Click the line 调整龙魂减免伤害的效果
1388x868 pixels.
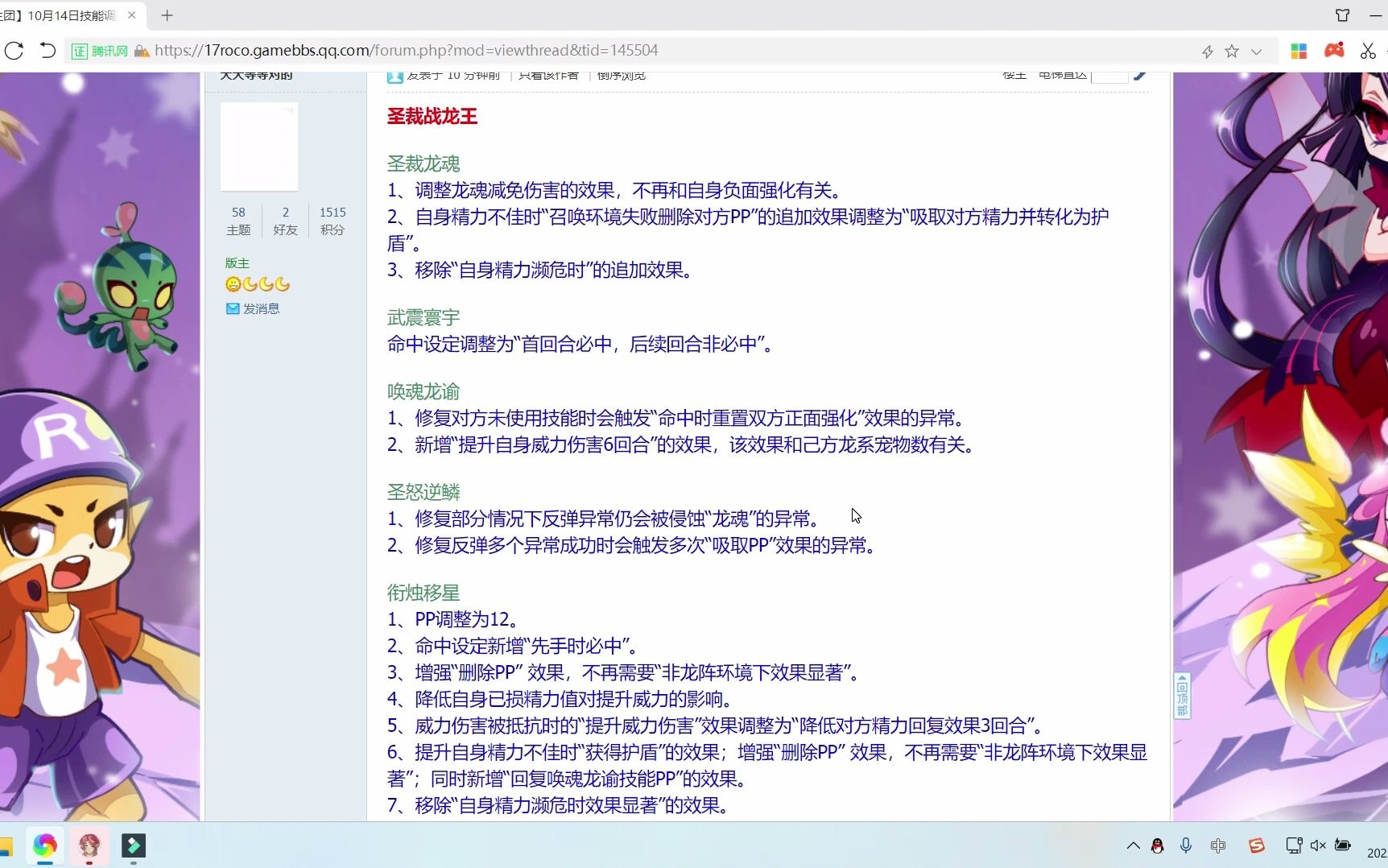pos(615,190)
